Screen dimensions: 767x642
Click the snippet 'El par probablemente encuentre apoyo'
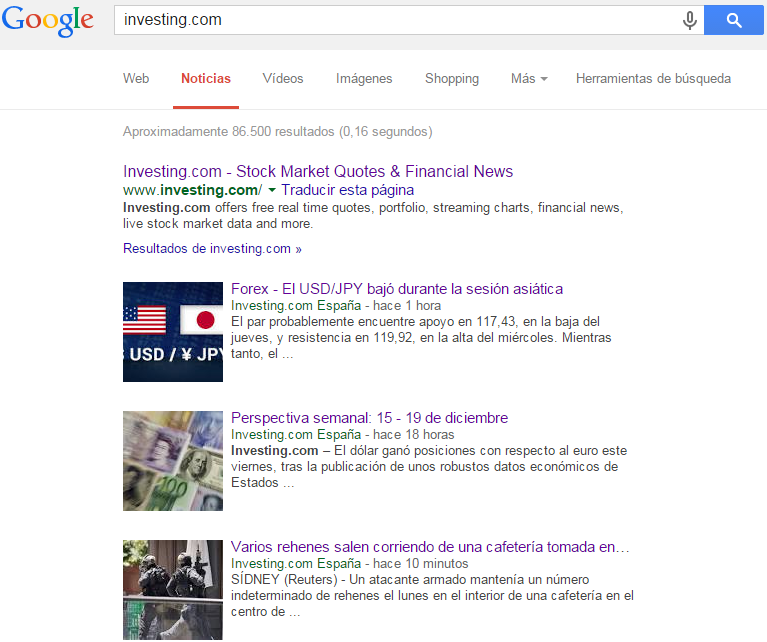tap(421, 338)
